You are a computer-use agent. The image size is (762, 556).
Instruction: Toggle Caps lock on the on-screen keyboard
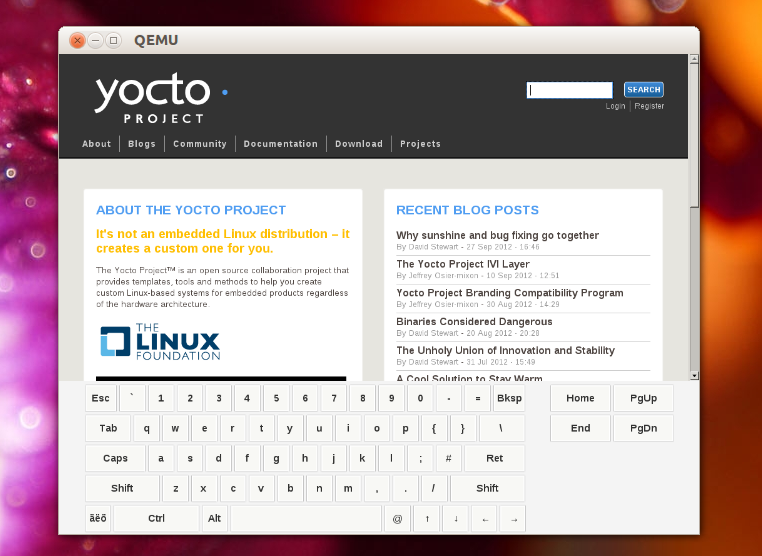[115, 459]
